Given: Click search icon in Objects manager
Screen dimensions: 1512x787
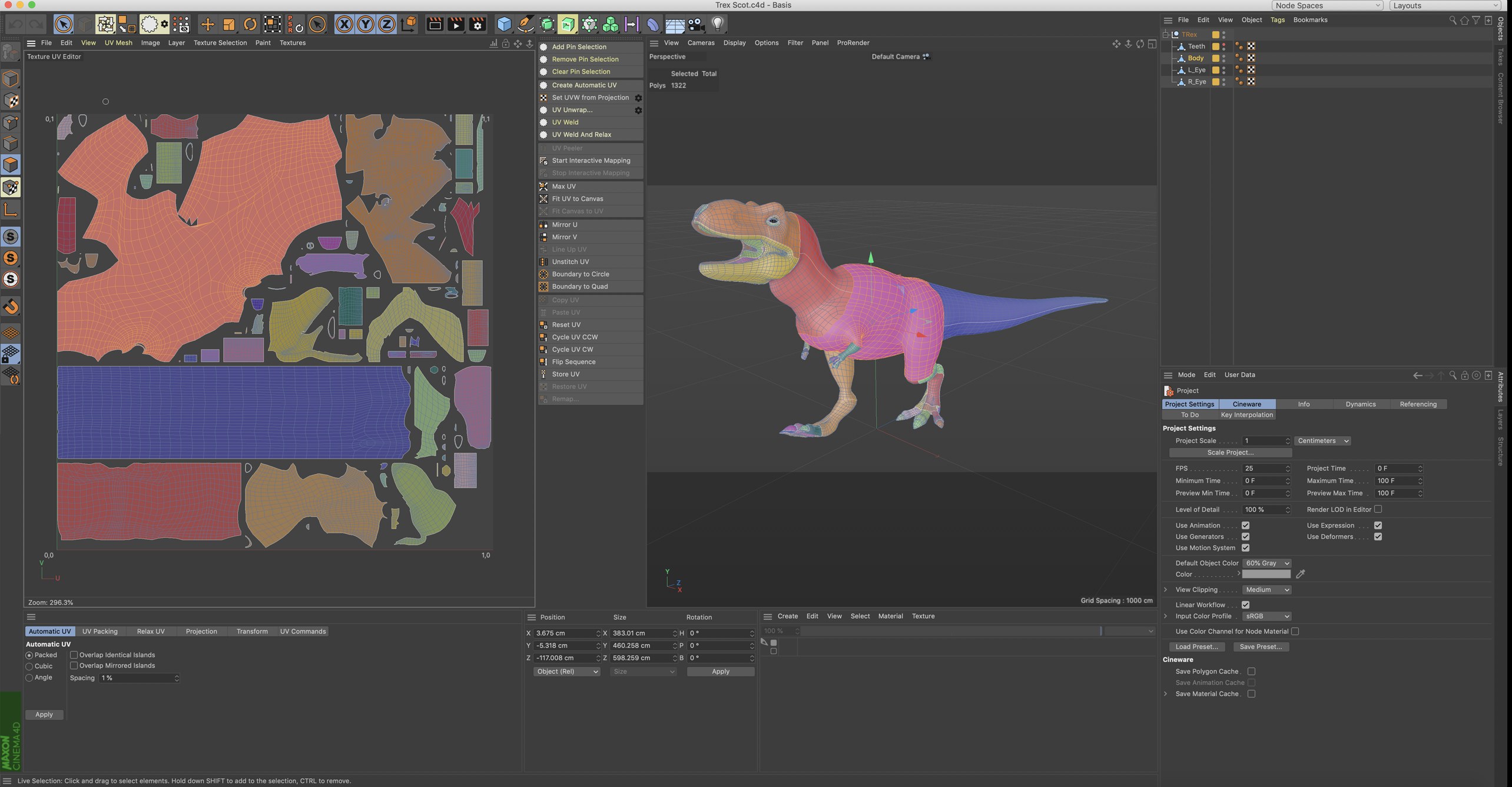Looking at the screenshot, I should pos(1453,20).
